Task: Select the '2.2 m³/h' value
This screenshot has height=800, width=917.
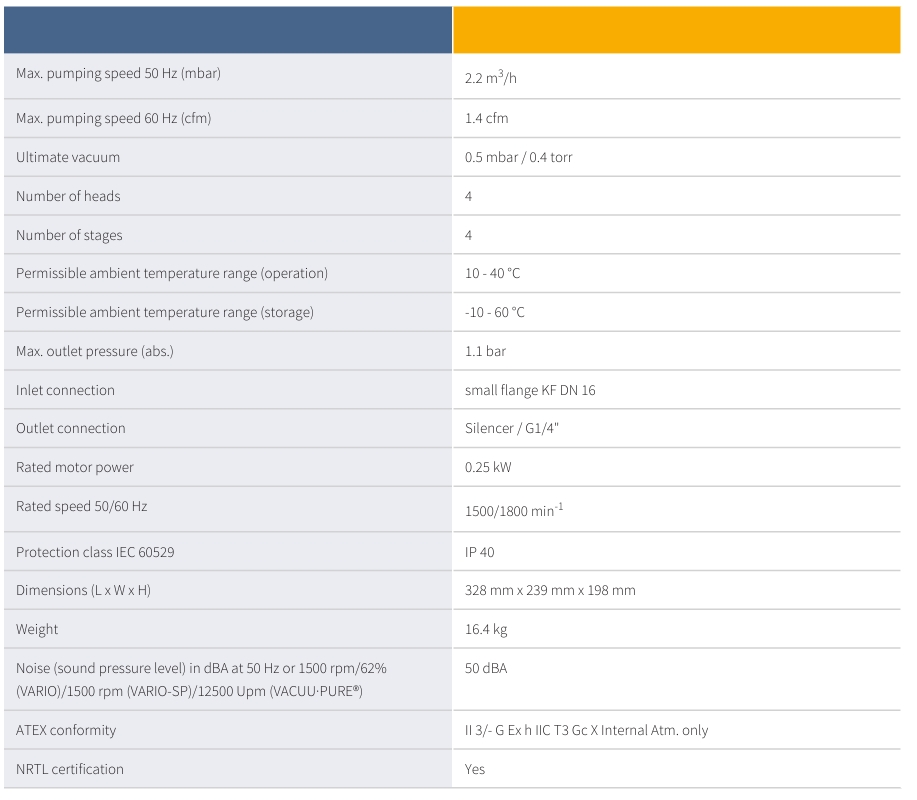Action: [x=491, y=77]
